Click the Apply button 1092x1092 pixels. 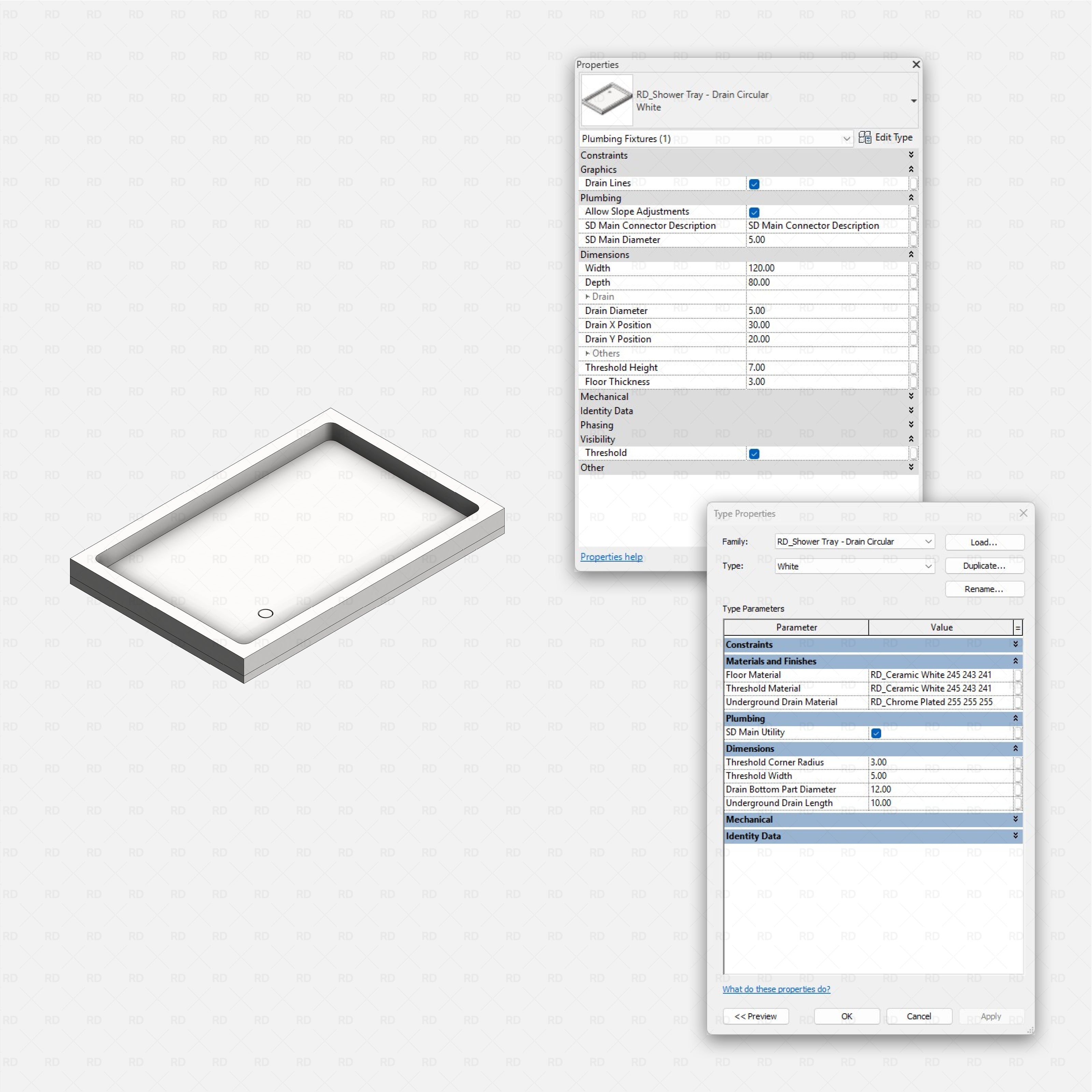(991, 1016)
